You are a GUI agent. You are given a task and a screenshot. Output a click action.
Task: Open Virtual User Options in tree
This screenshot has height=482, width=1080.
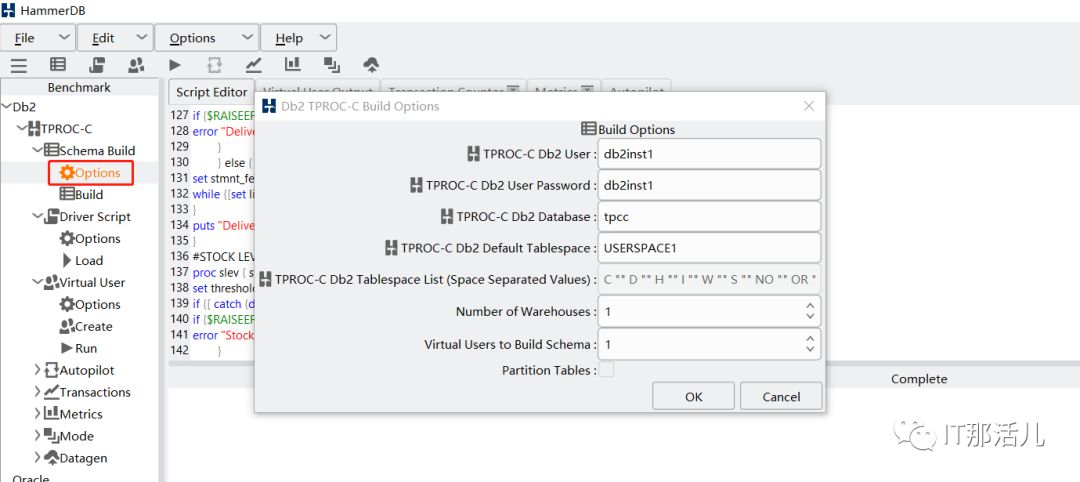click(90, 305)
